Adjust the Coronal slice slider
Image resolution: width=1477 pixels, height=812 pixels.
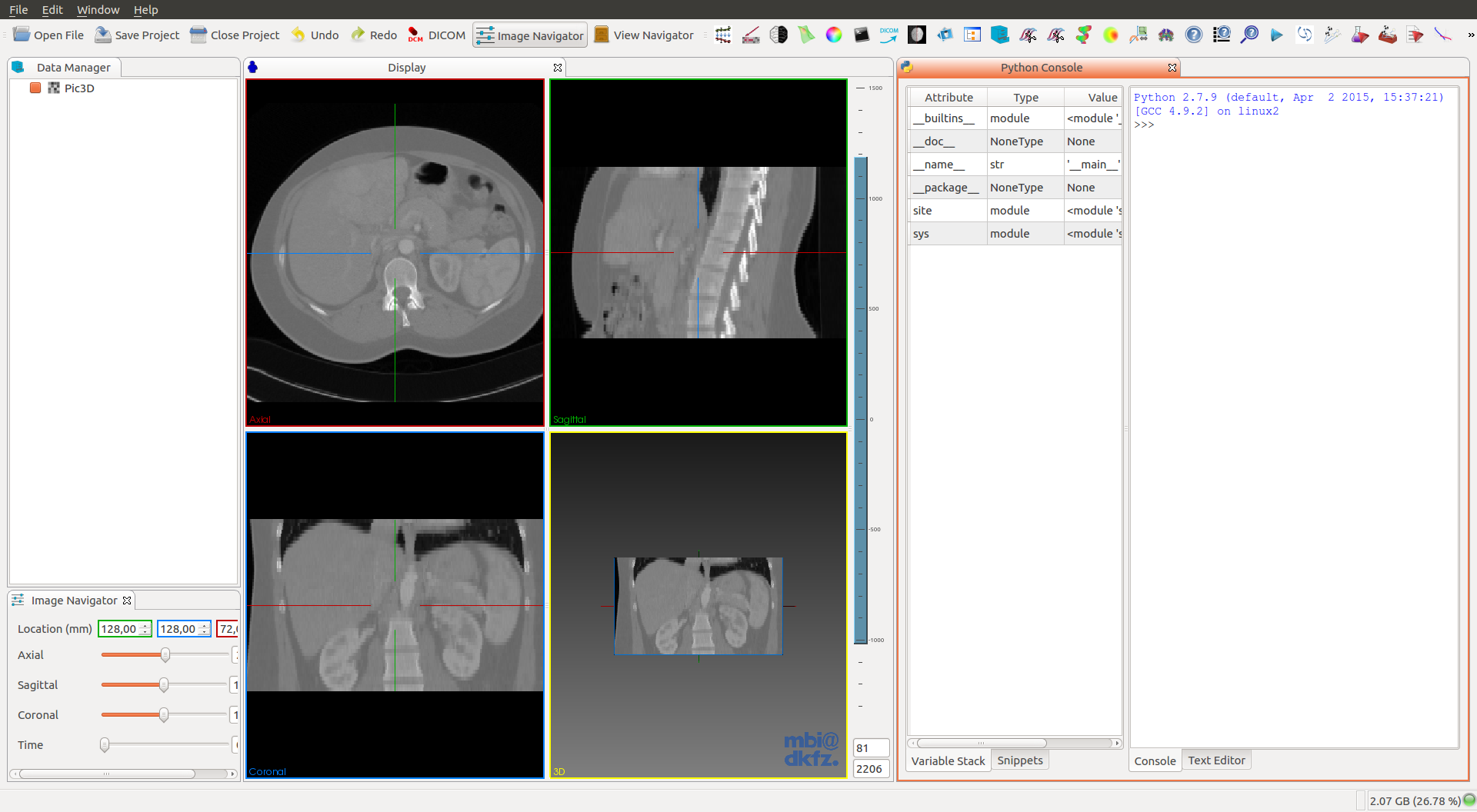164,714
